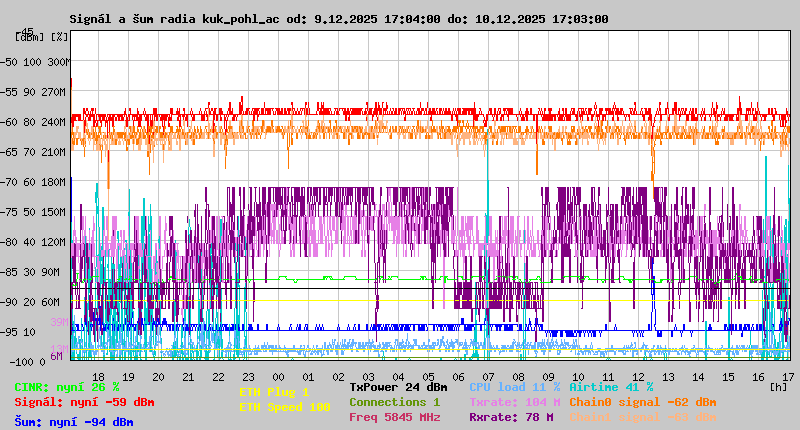This screenshot has width=800, height=430.
Task: Select the purple Rxrate 78 M legend entry
Action: (x=512, y=417)
